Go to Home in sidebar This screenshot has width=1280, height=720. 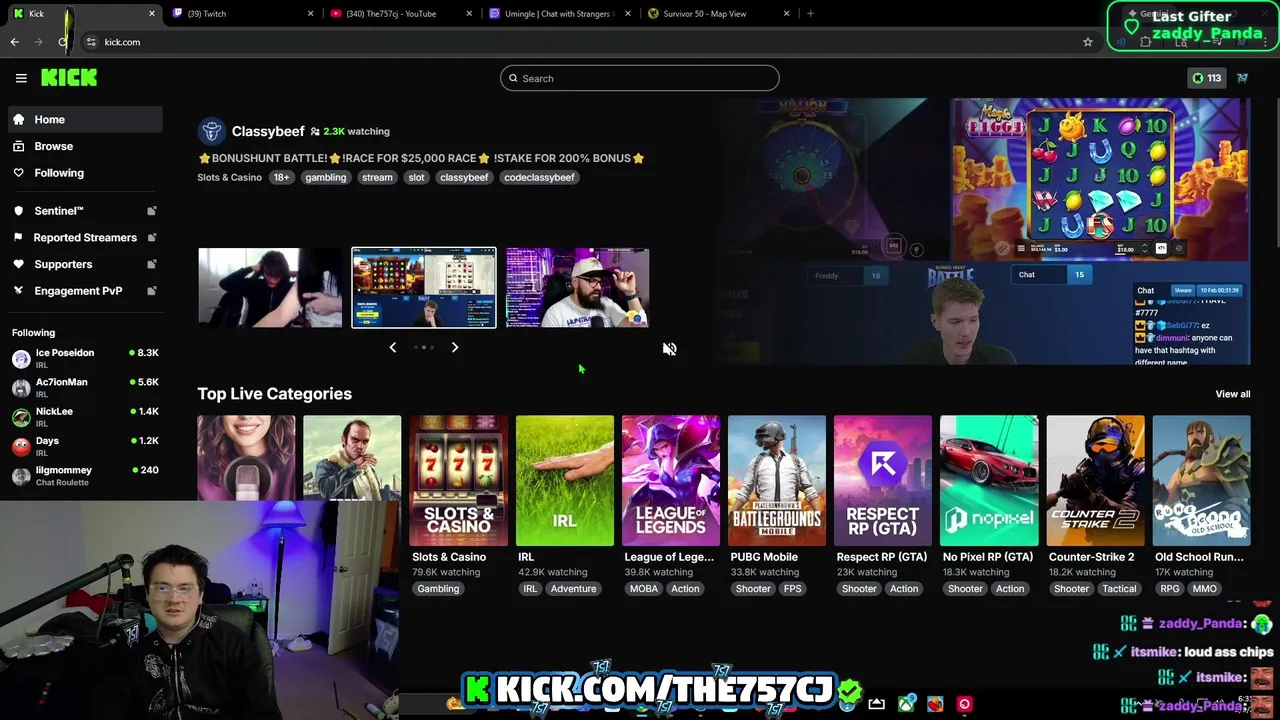[x=85, y=119]
